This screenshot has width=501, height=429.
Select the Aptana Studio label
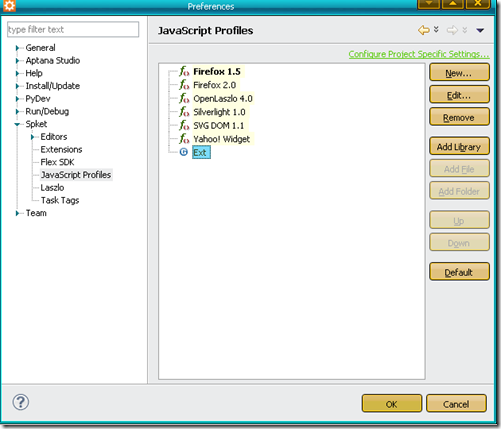pos(53,60)
